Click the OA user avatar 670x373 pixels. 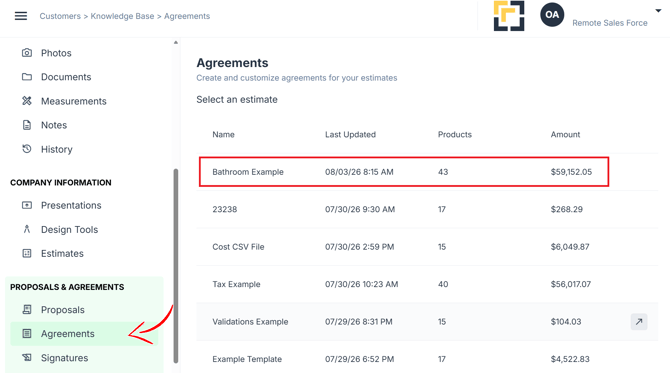(552, 15)
